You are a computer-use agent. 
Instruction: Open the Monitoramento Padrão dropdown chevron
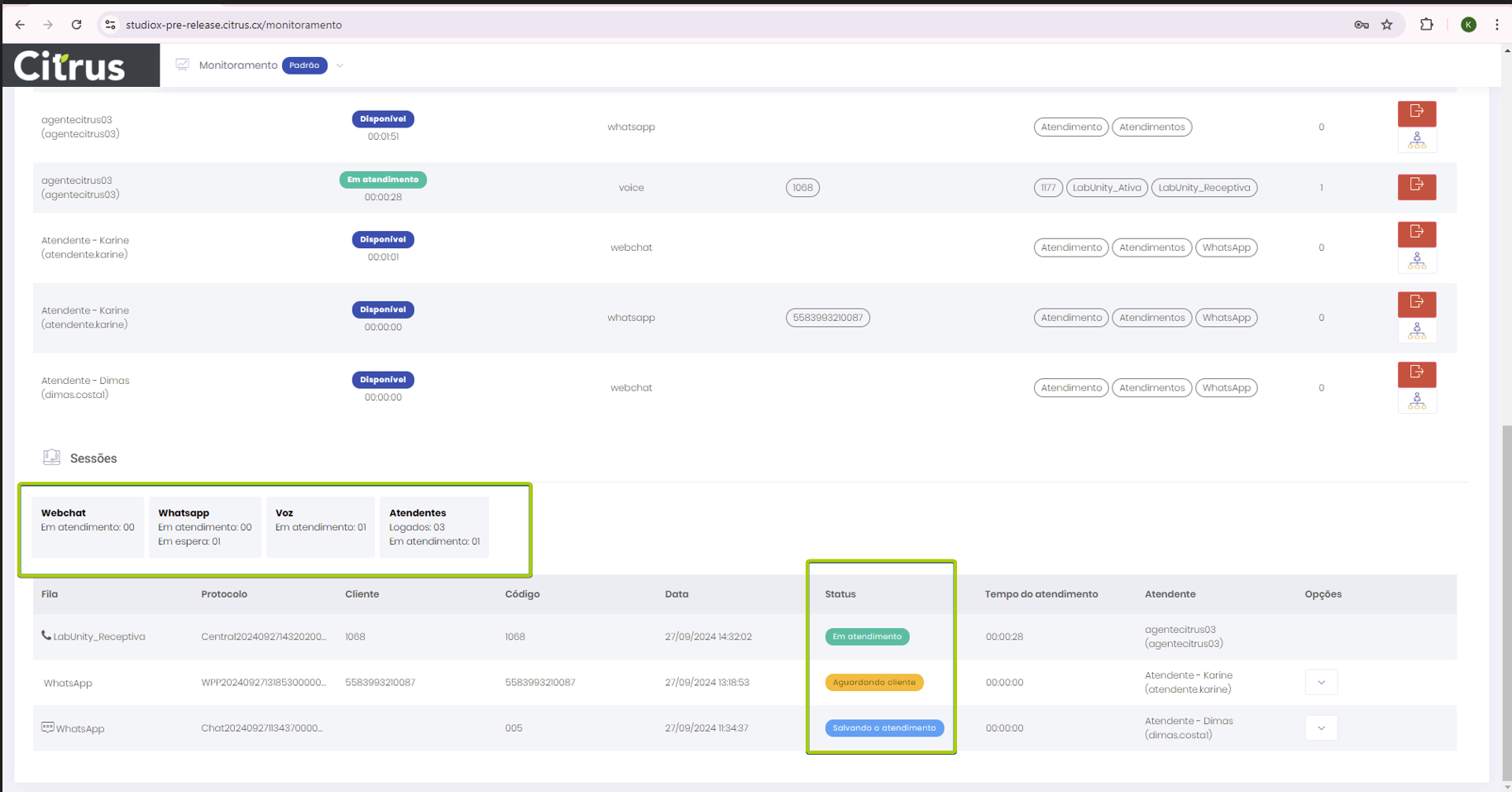[339, 65]
